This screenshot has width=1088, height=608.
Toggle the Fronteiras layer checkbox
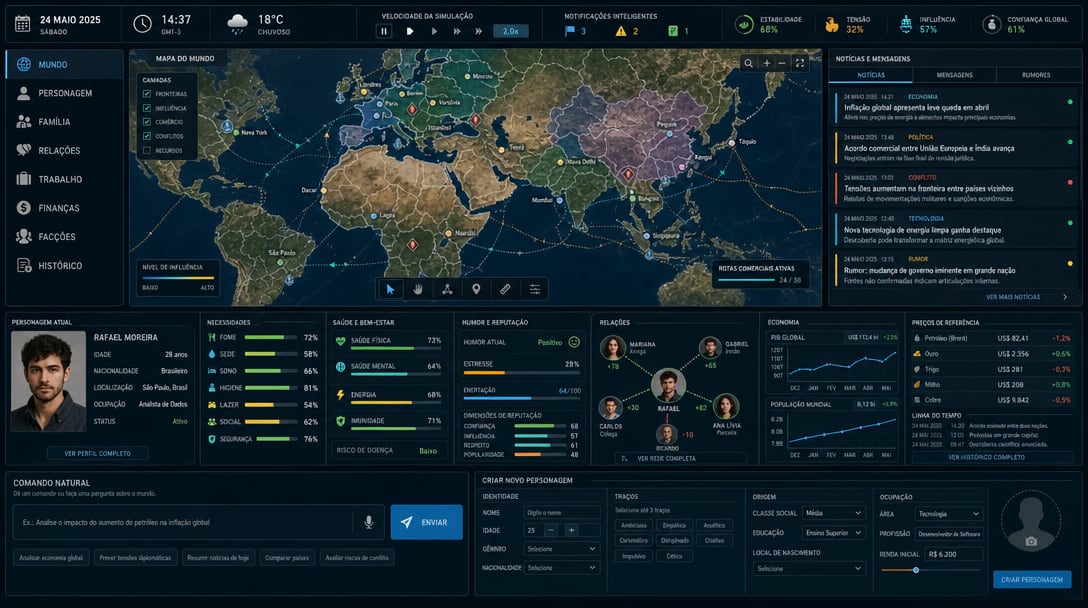click(146, 94)
